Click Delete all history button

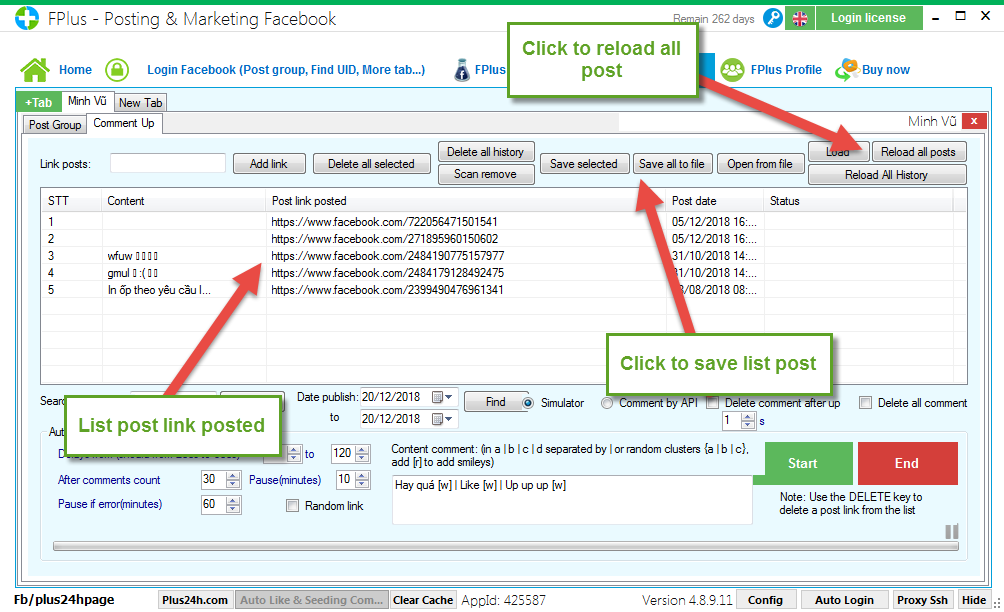(x=485, y=152)
